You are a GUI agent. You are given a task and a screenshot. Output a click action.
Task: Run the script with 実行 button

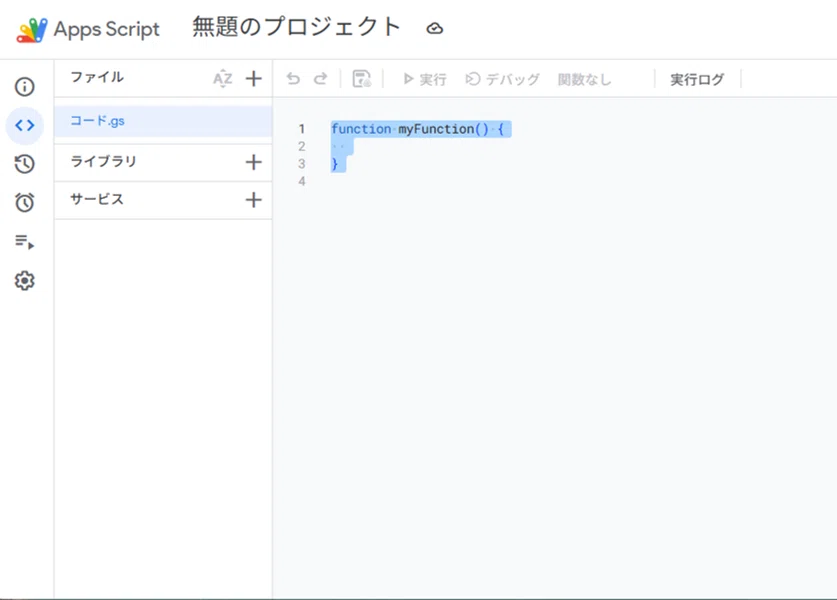point(424,80)
